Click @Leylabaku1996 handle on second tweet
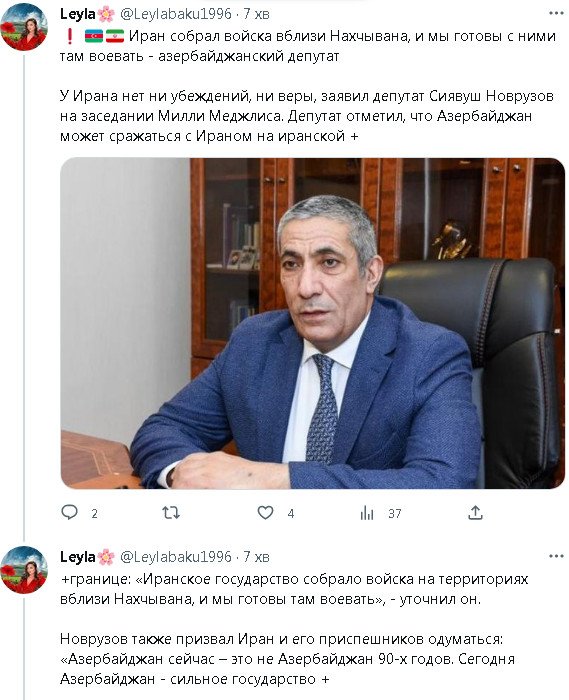 pos(176,557)
